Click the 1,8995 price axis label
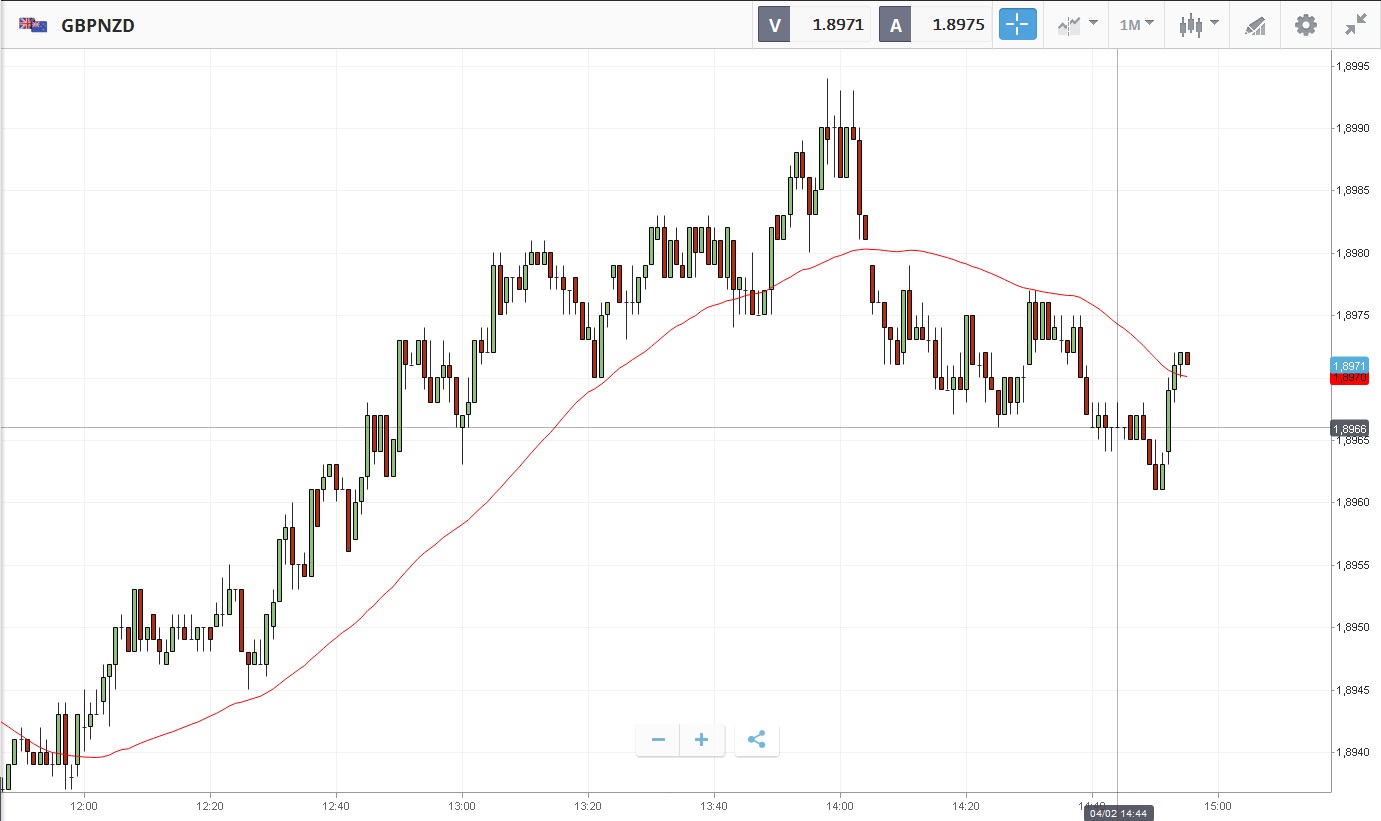 tap(1353, 66)
